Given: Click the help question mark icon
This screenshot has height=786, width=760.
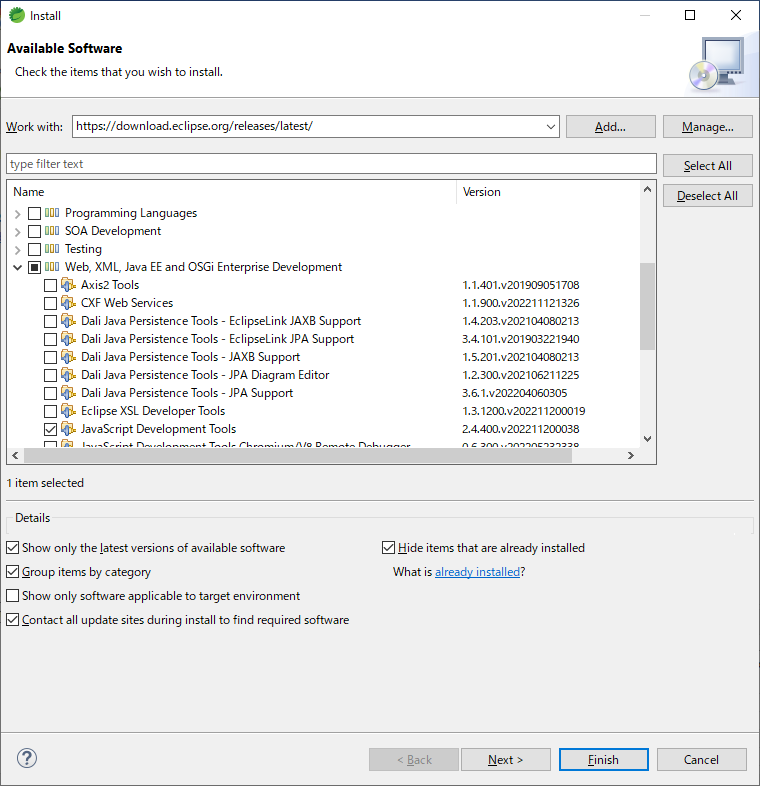Looking at the screenshot, I should [x=27, y=758].
